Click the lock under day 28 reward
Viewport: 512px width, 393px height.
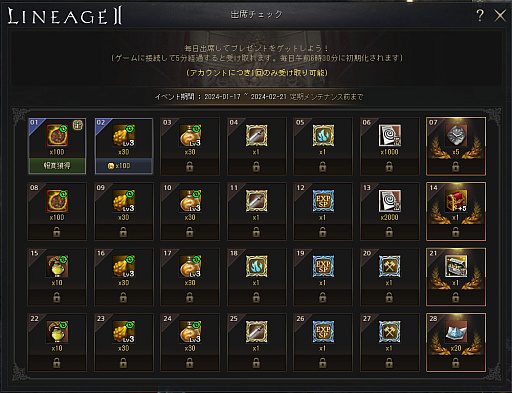[456, 362]
